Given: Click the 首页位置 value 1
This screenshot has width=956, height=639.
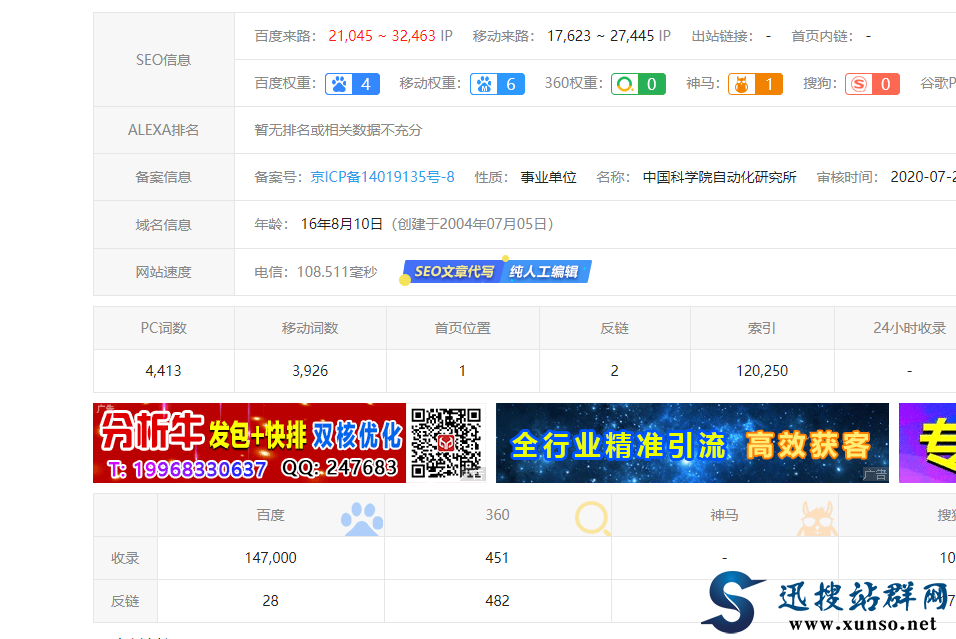Looking at the screenshot, I should [462, 371].
